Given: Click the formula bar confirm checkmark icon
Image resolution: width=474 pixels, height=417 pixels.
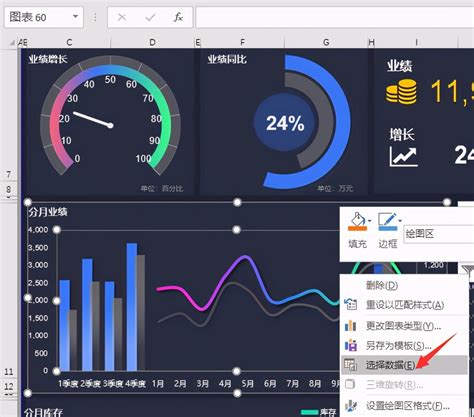Looking at the screenshot, I should point(150,17).
